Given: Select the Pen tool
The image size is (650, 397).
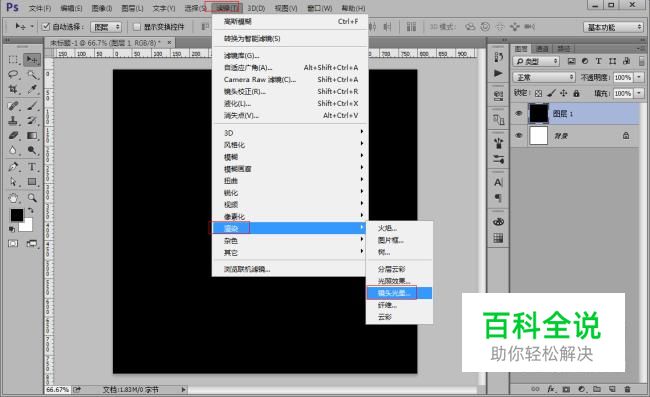Looking at the screenshot, I should click(13, 167).
